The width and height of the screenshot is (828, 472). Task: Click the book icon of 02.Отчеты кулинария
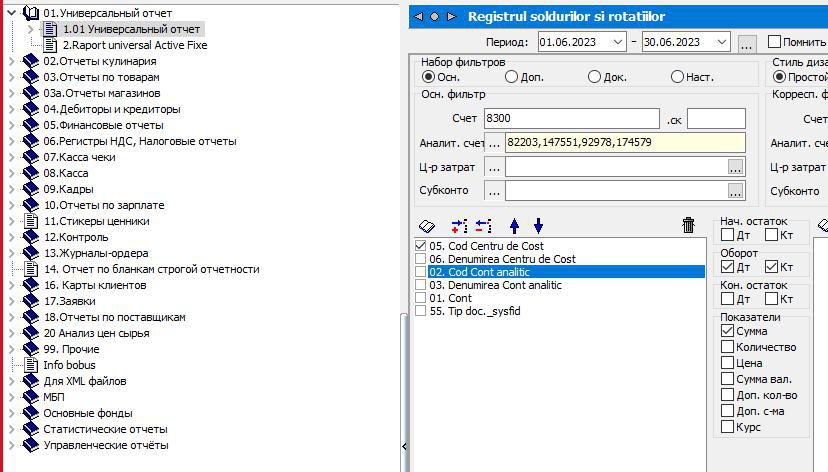[x=31, y=61]
